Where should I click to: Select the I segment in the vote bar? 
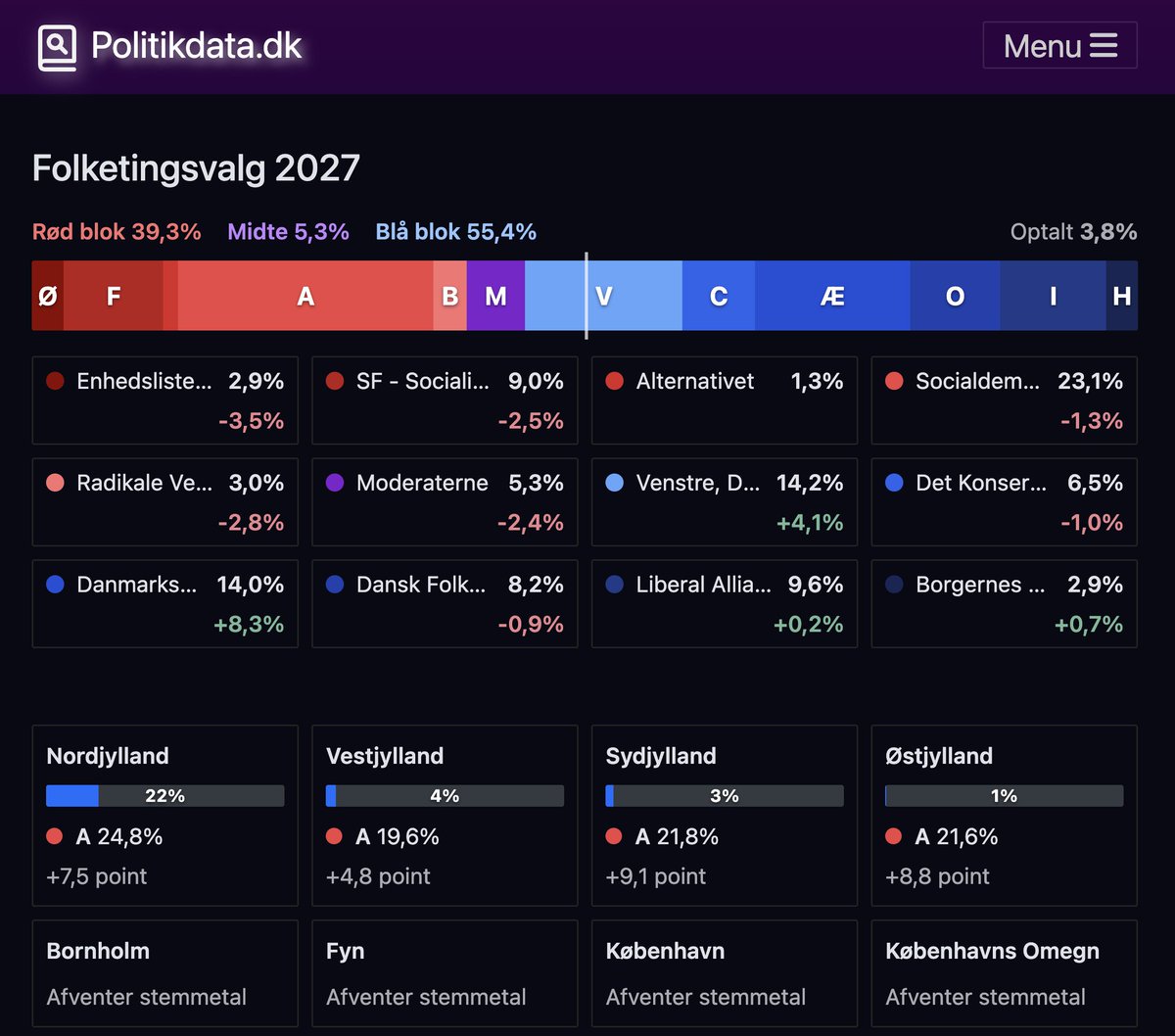coord(1054,296)
